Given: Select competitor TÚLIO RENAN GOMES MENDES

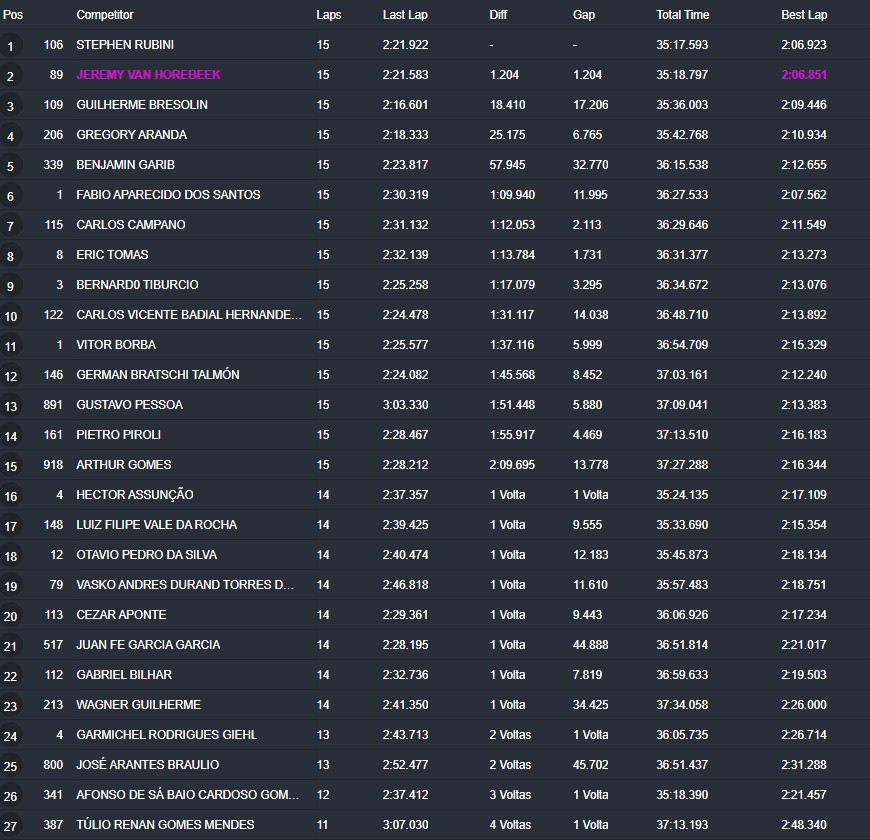Looking at the screenshot, I should coord(165,824).
